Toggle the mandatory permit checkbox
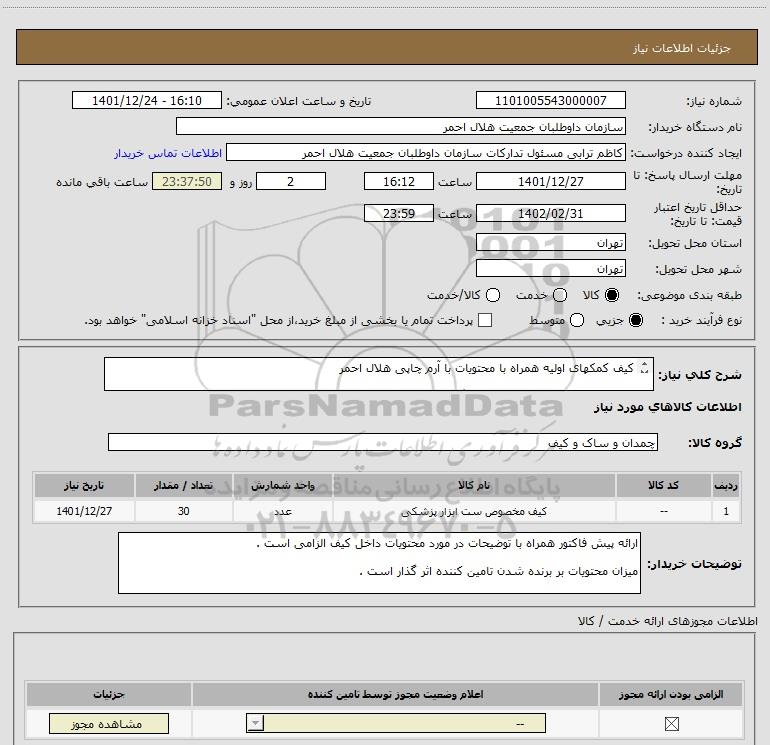The image size is (770, 745). pos(671,723)
